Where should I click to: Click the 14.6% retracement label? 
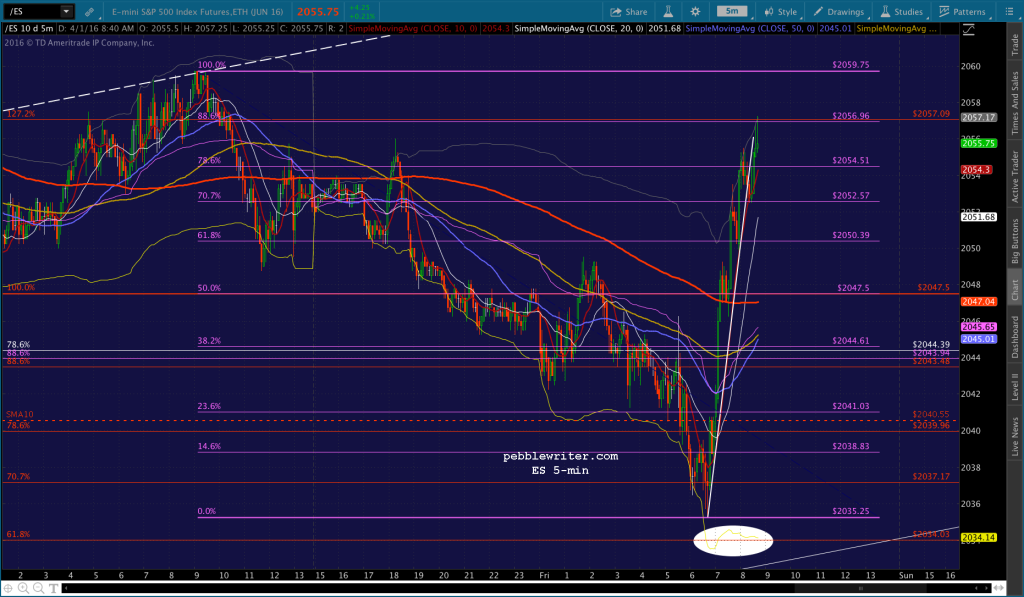[209, 446]
